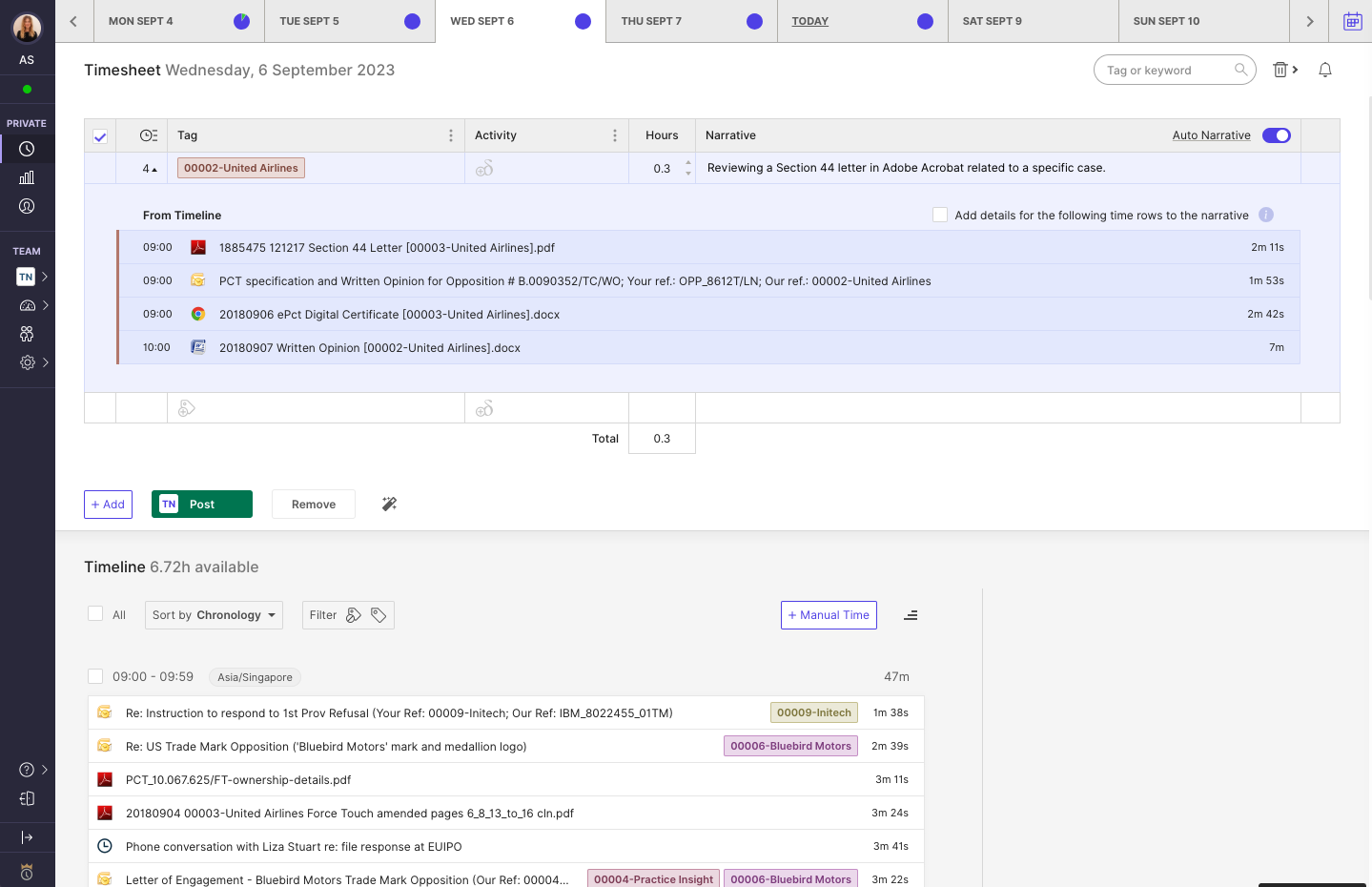This screenshot has width=1372, height=887.
Task: Select the magic wand icon near Post button
Action: pos(389,504)
